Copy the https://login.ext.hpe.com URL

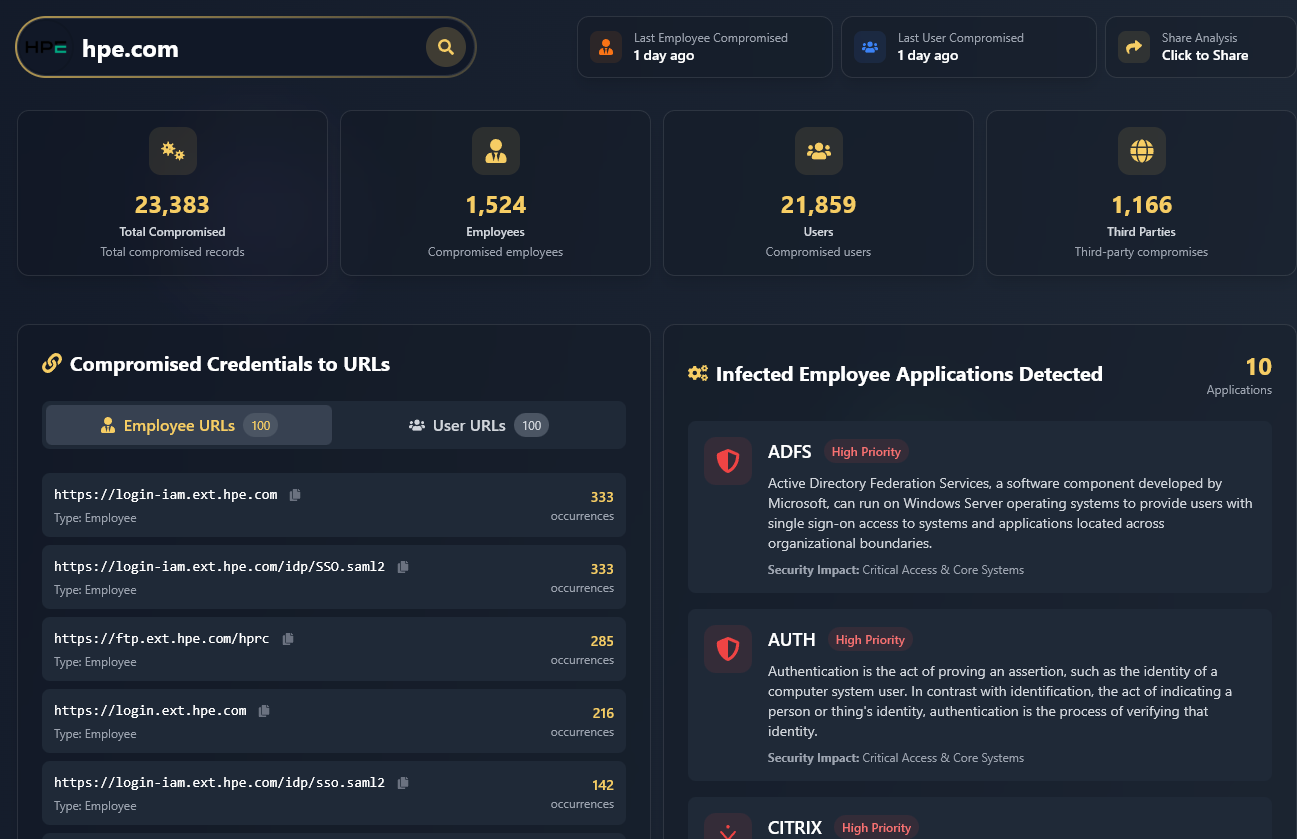coord(264,711)
